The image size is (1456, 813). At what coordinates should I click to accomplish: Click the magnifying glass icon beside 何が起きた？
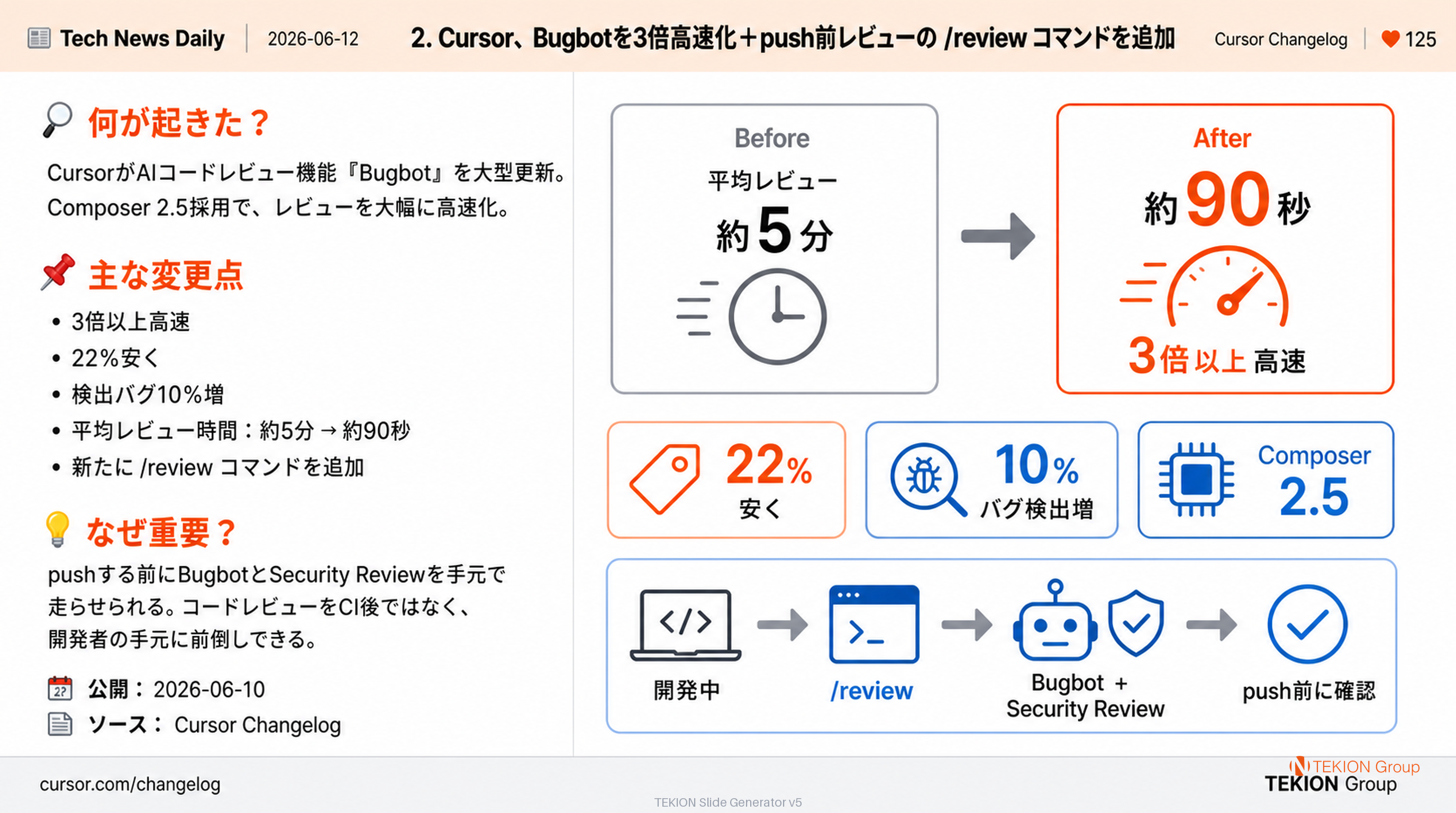click(x=58, y=119)
